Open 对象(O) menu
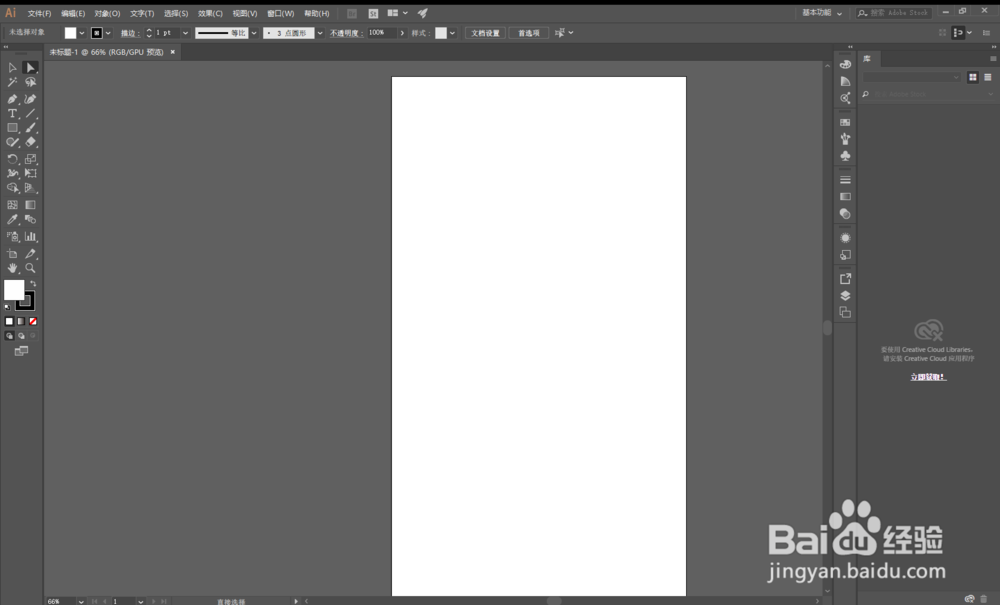 (x=107, y=13)
